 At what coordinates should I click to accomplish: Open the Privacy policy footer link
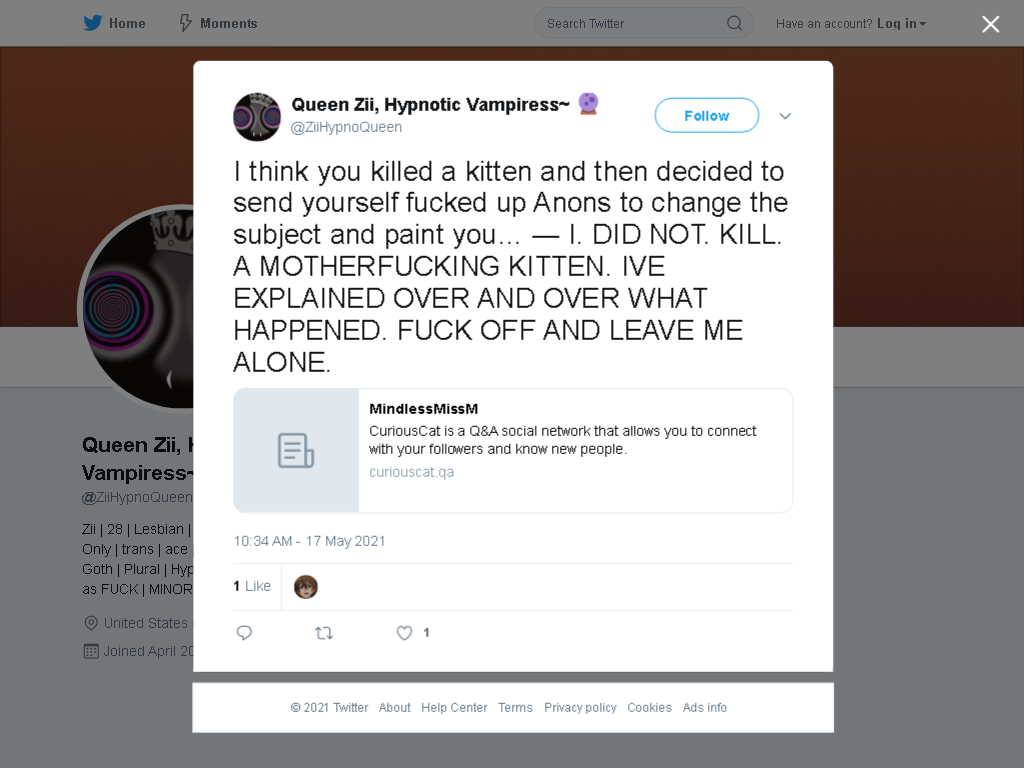(x=580, y=707)
